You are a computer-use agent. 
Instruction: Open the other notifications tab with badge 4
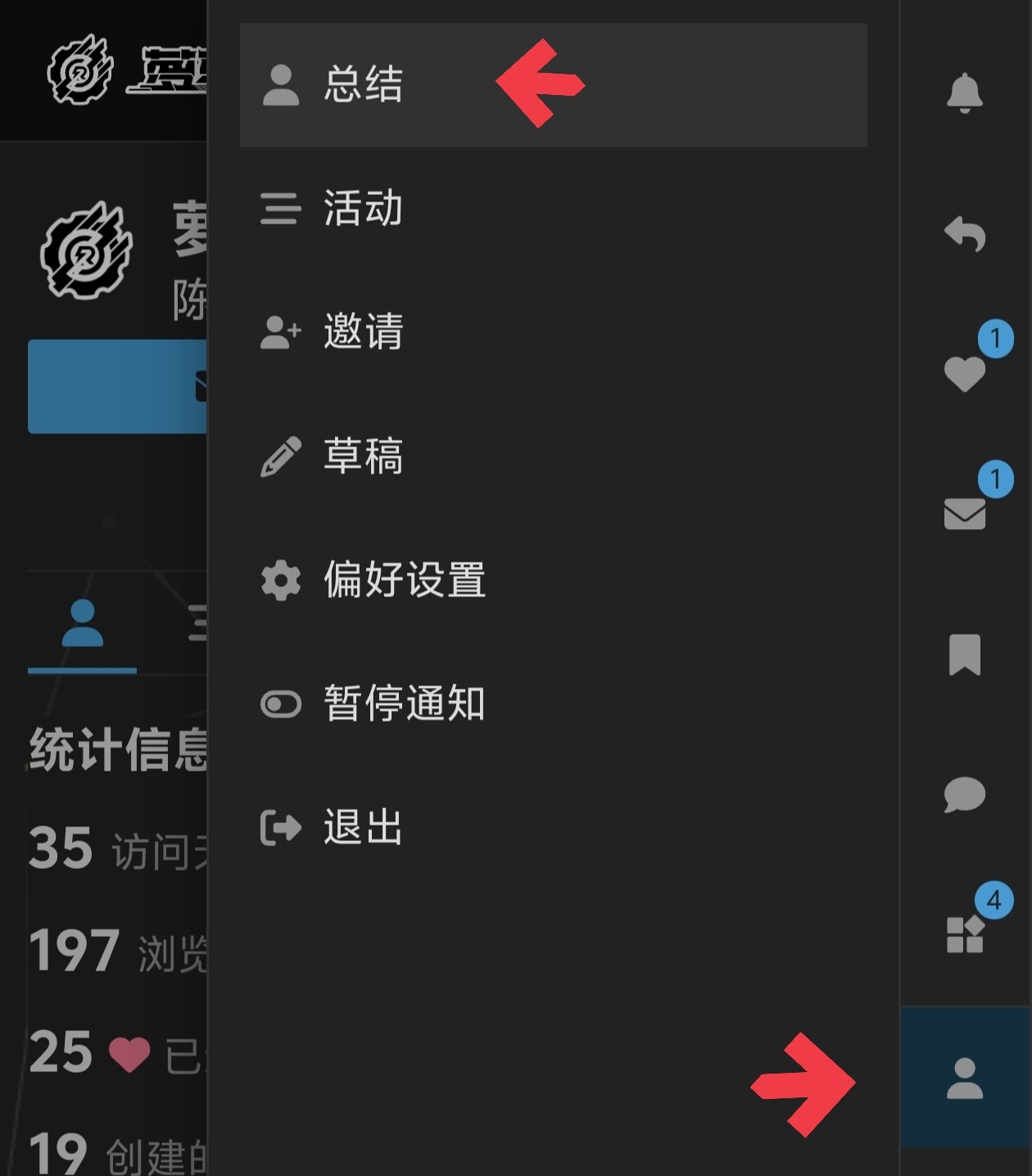pyautogui.click(x=965, y=935)
